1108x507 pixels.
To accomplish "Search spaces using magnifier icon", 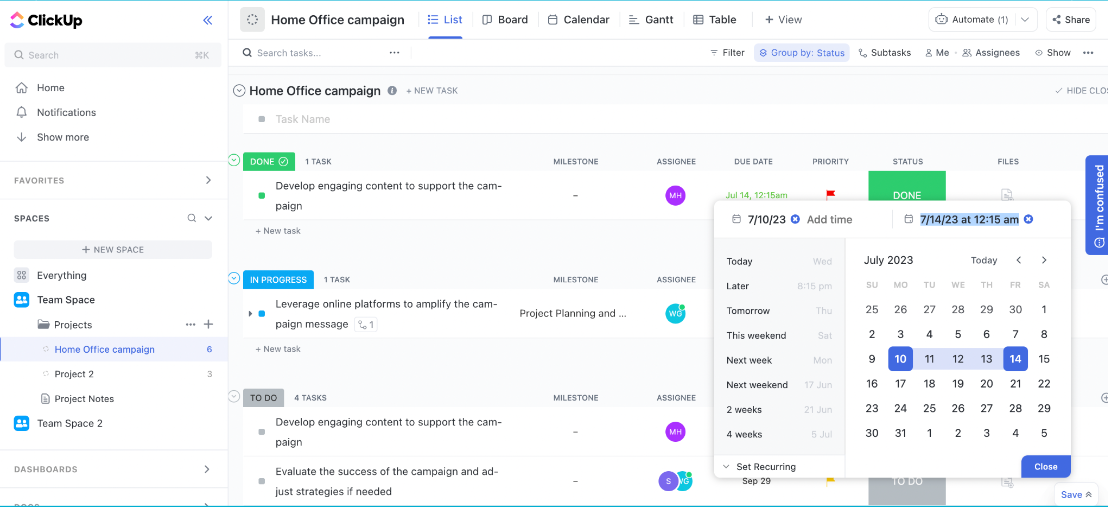I will (x=191, y=218).
